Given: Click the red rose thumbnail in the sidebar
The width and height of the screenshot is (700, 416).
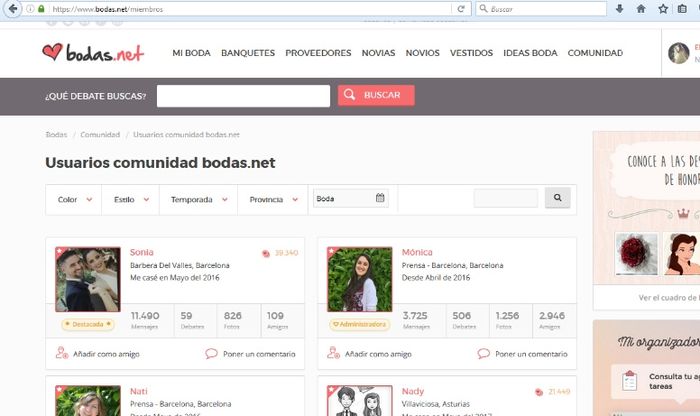Looking at the screenshot, I should click(636, 253).
